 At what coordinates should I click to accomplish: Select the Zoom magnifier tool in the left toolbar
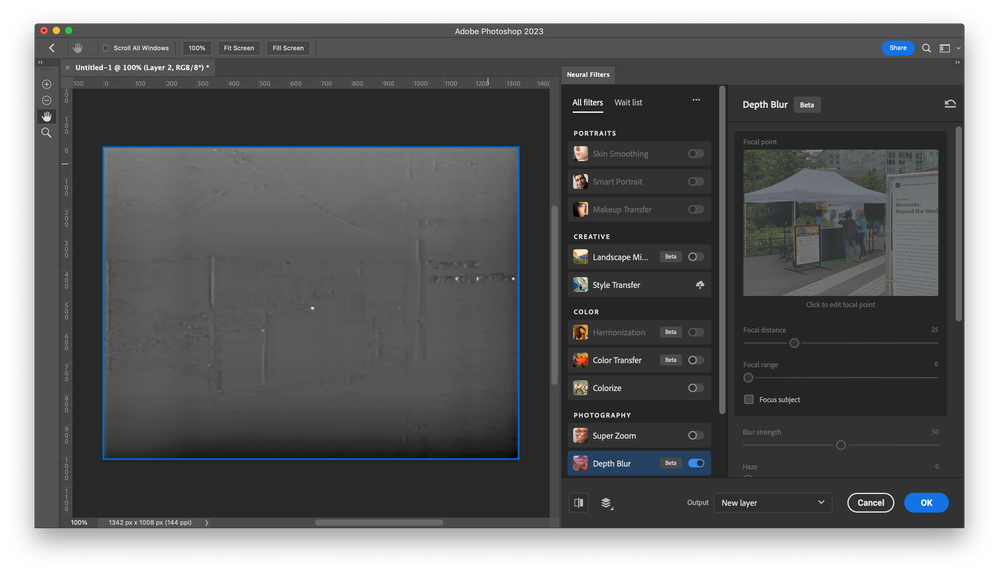(x=47, y=133)
